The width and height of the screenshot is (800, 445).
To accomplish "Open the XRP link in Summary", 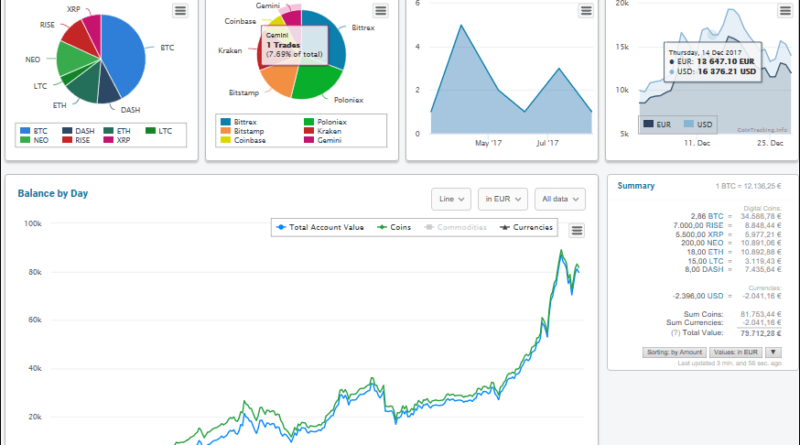I will point(715,234).
